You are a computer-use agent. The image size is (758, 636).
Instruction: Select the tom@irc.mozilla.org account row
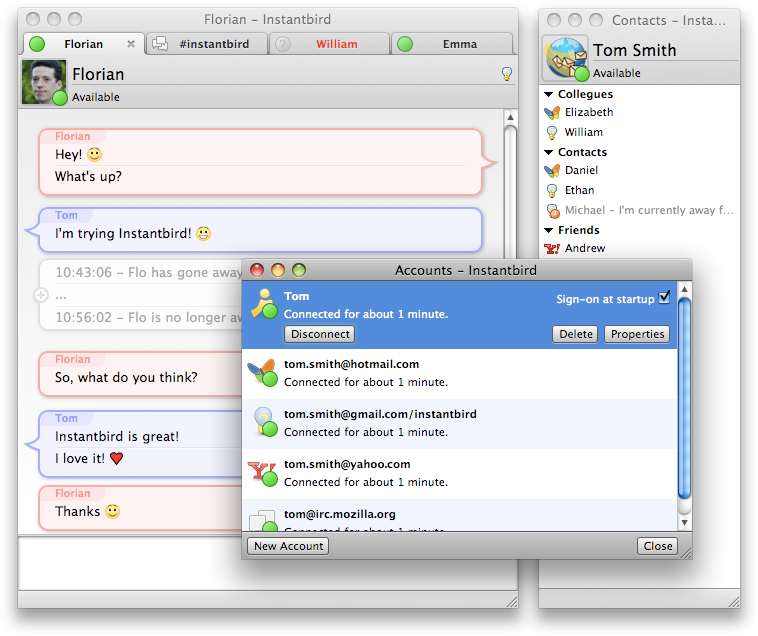tap(459, 515)
